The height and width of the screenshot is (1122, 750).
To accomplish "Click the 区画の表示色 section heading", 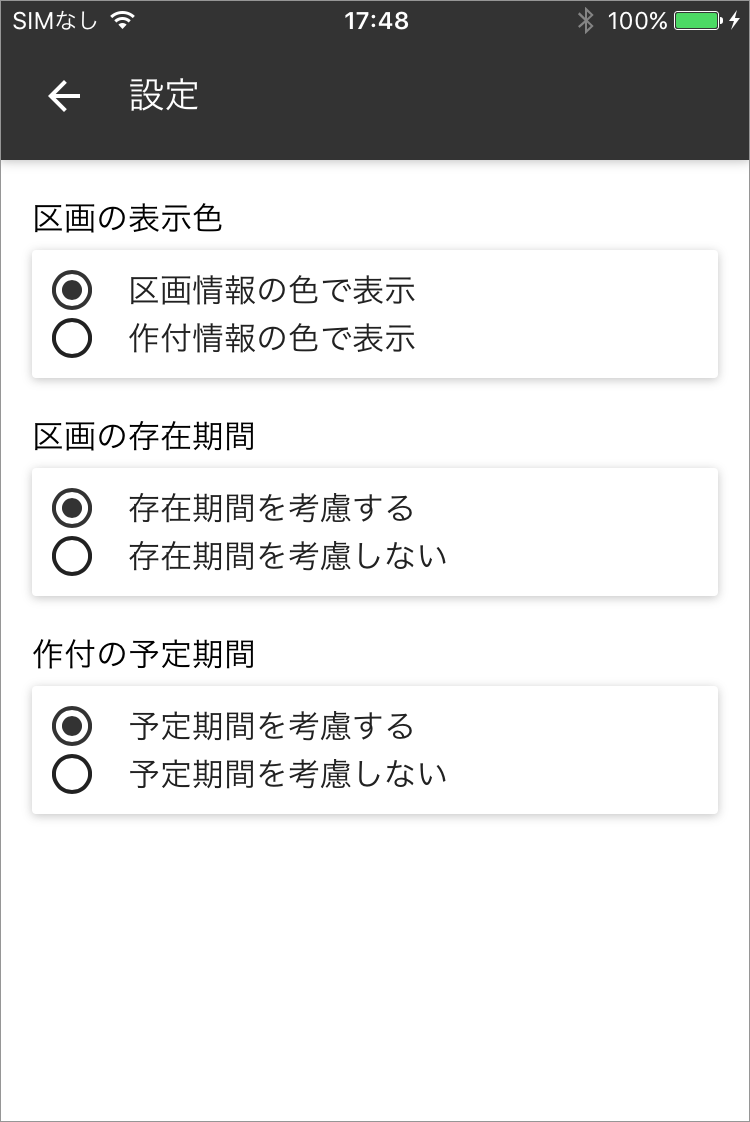I will [x=128, y=219].
